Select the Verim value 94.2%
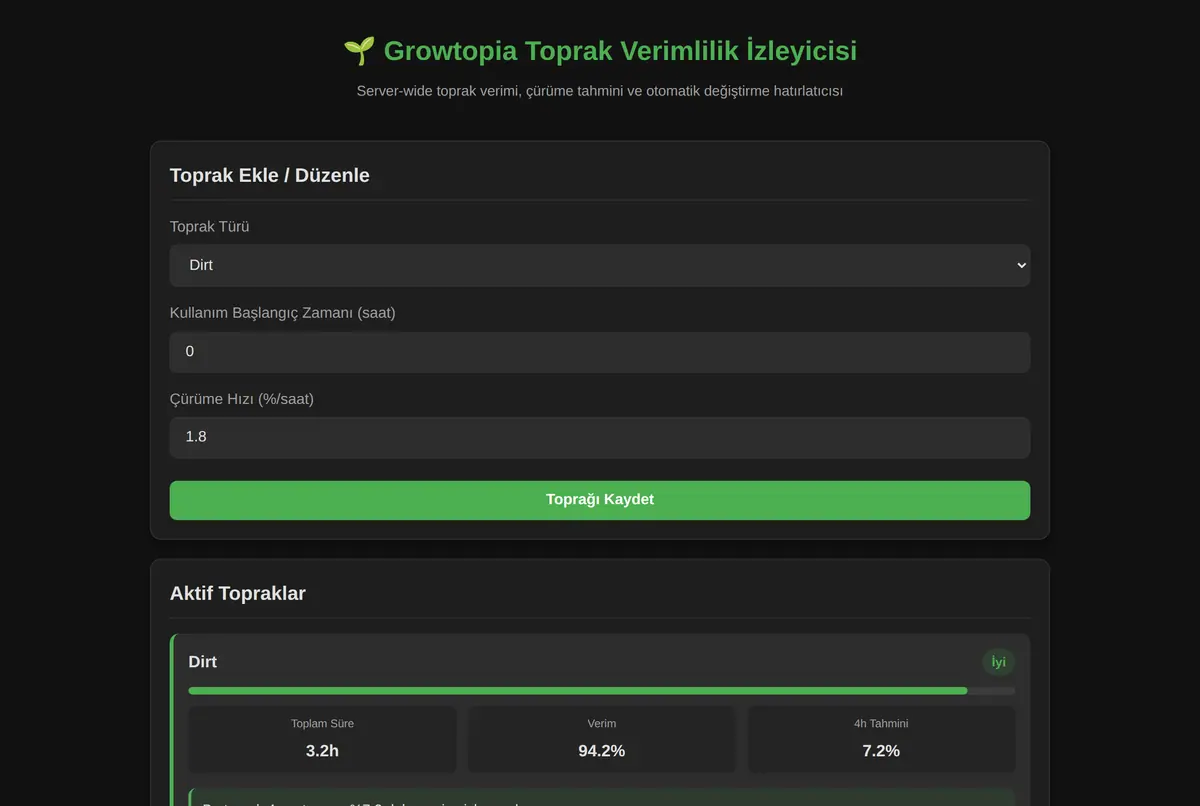The image size is (1200, 806). click(601, 750)
